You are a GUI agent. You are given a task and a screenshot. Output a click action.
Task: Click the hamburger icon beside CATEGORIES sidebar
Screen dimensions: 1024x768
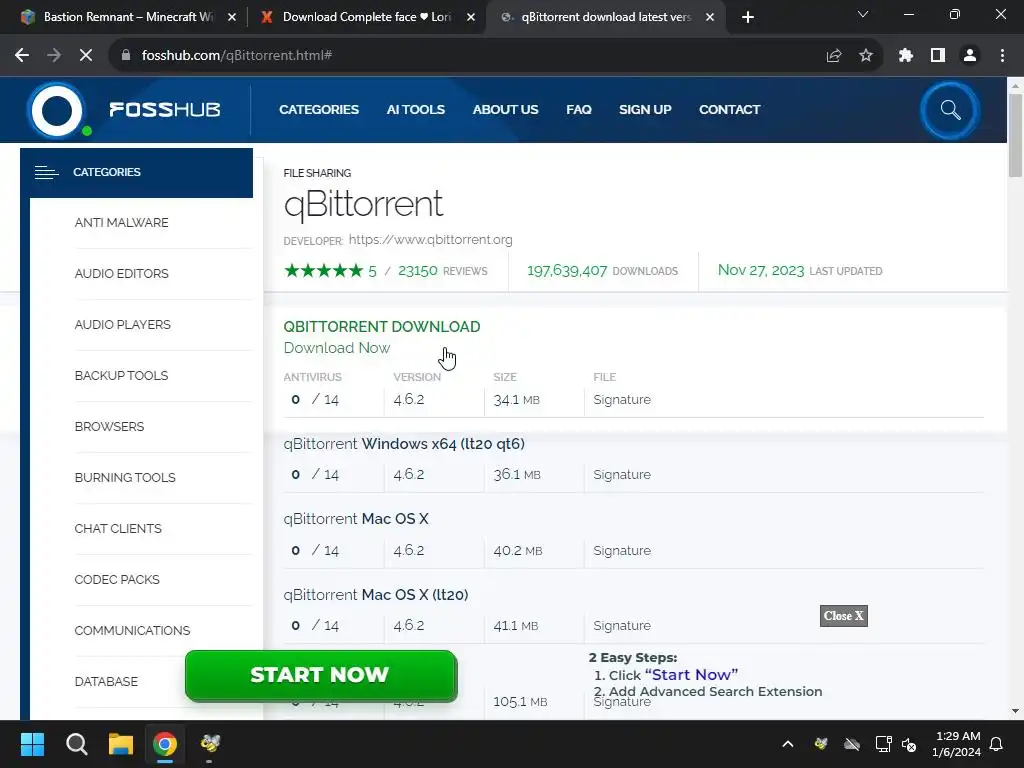46,172
